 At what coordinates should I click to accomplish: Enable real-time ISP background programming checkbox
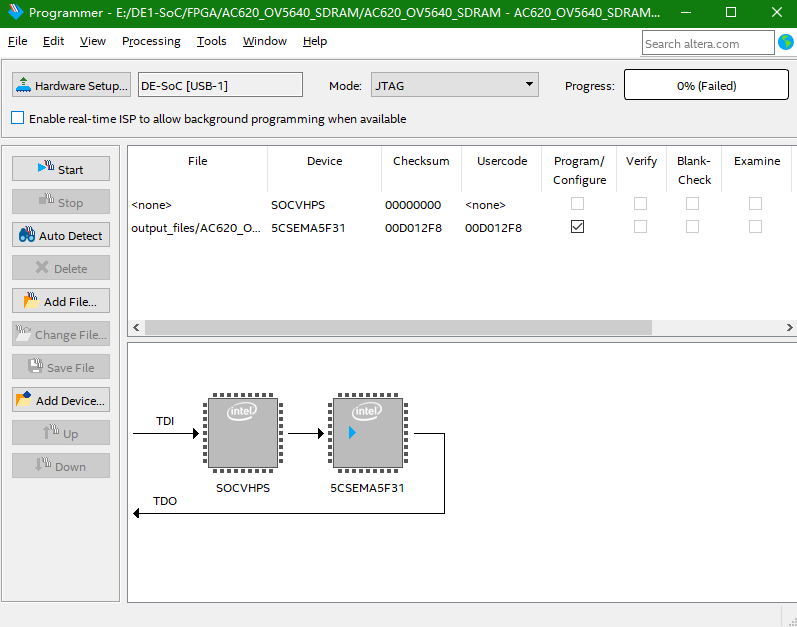pos(17,118)
